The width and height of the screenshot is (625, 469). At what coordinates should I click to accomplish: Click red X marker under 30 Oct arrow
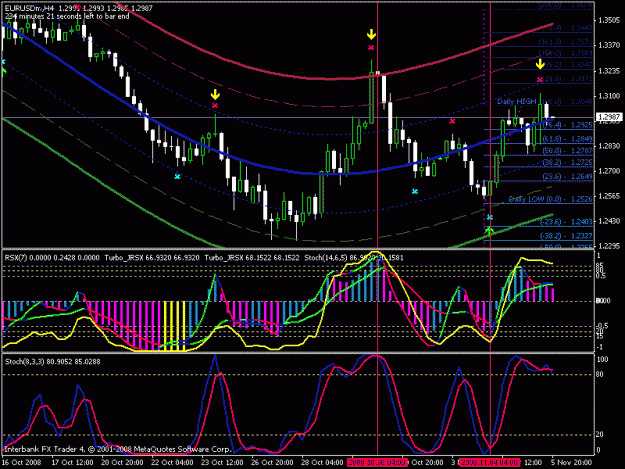click(371, 48)
